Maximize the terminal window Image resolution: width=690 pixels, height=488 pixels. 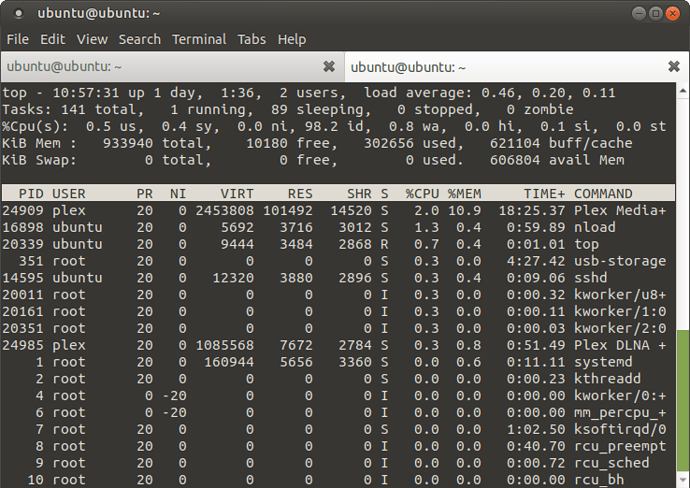tap(656, 14)
